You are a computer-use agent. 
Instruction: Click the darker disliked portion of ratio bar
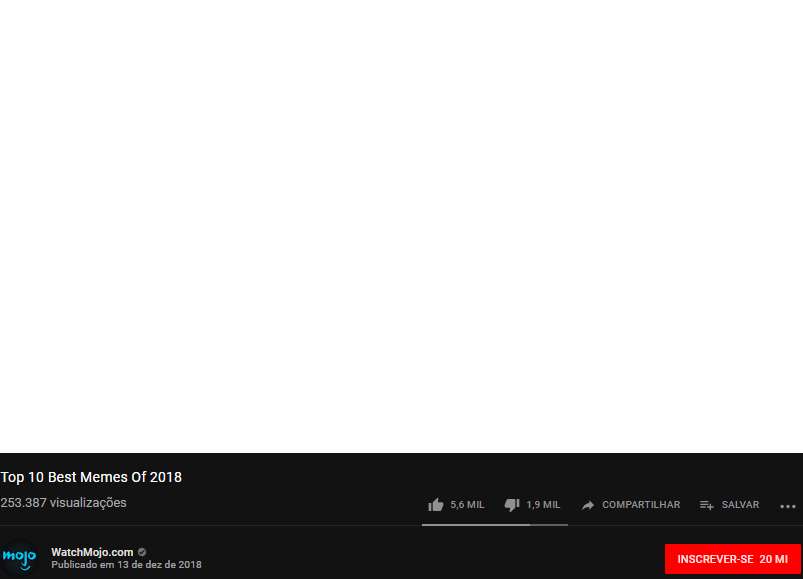point(549,525)
